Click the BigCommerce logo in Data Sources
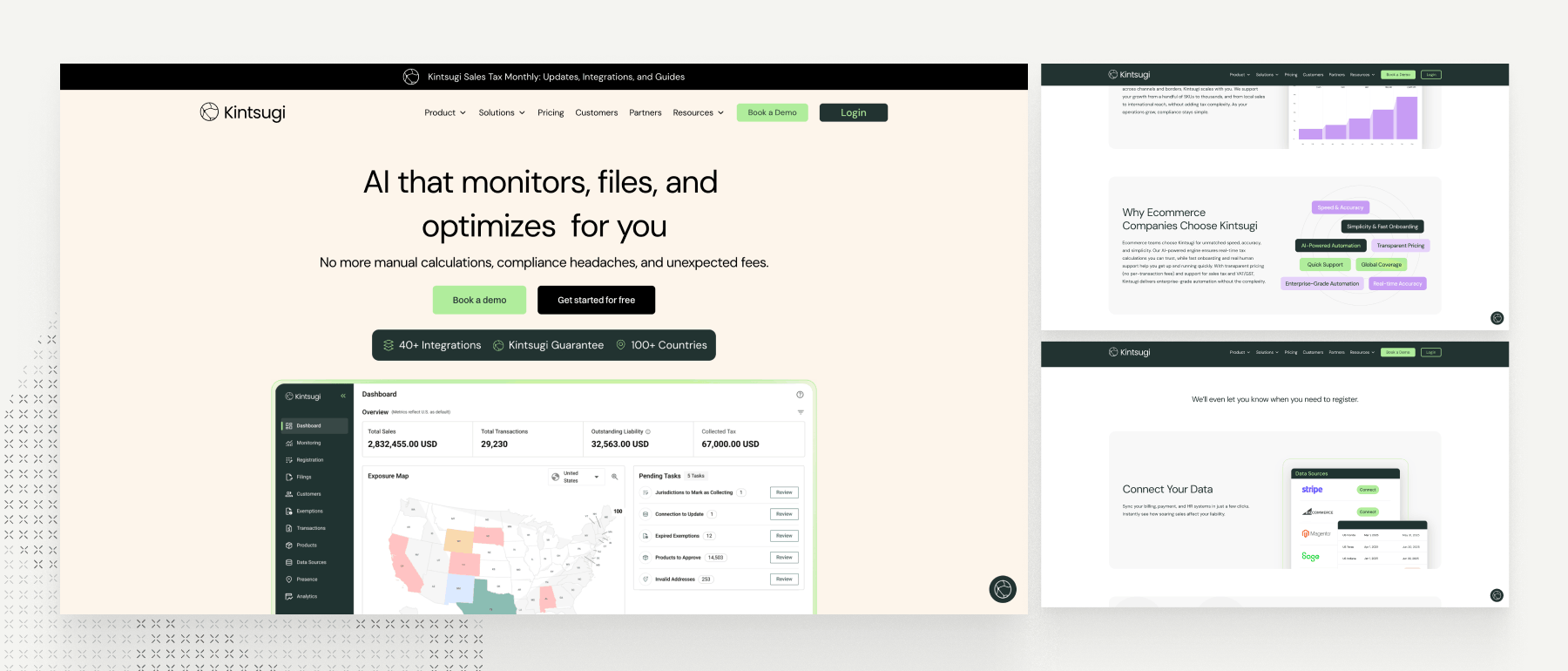 1317,512
